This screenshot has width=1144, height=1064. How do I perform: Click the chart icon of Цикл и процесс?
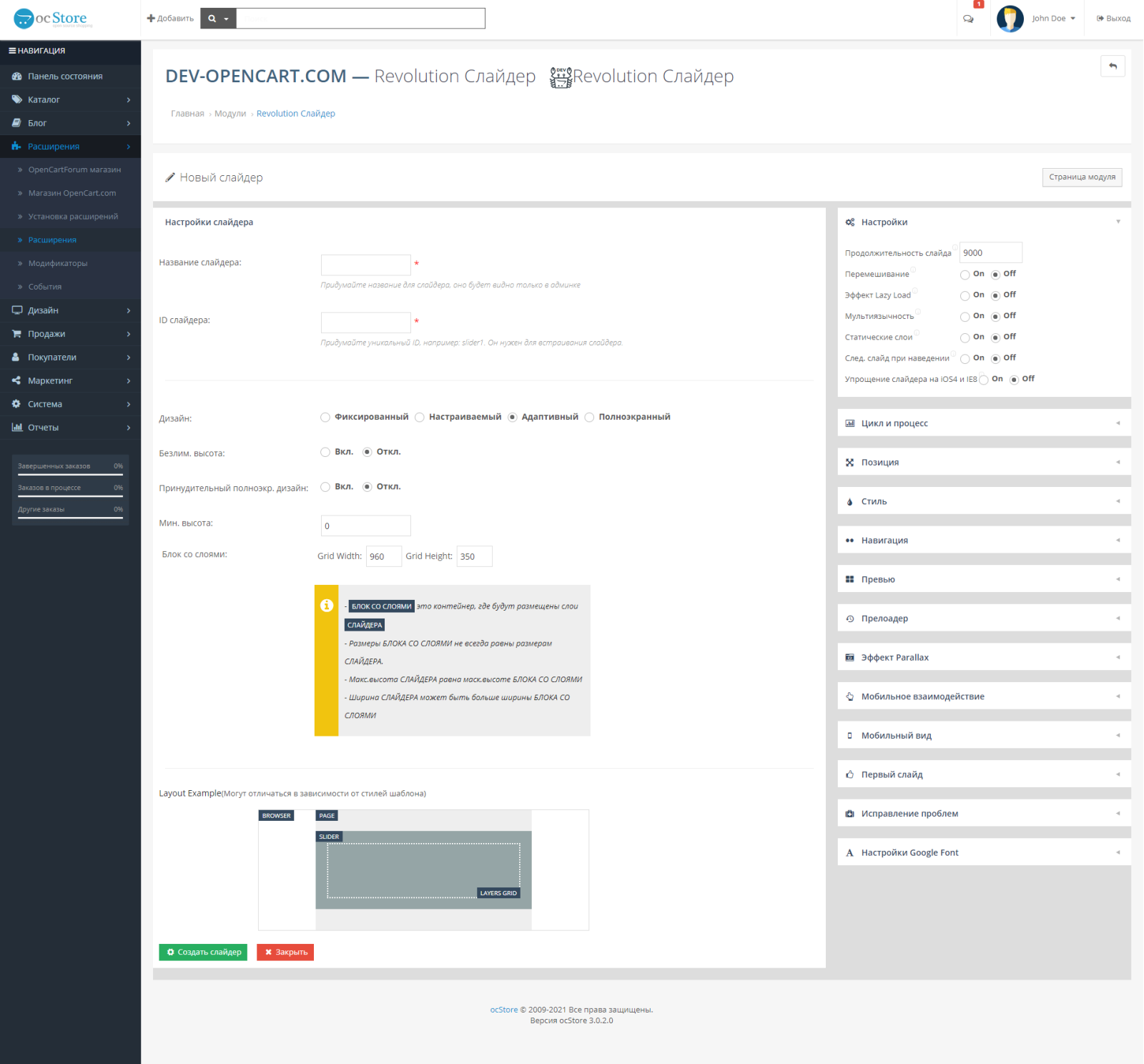[x=849, y=423]
